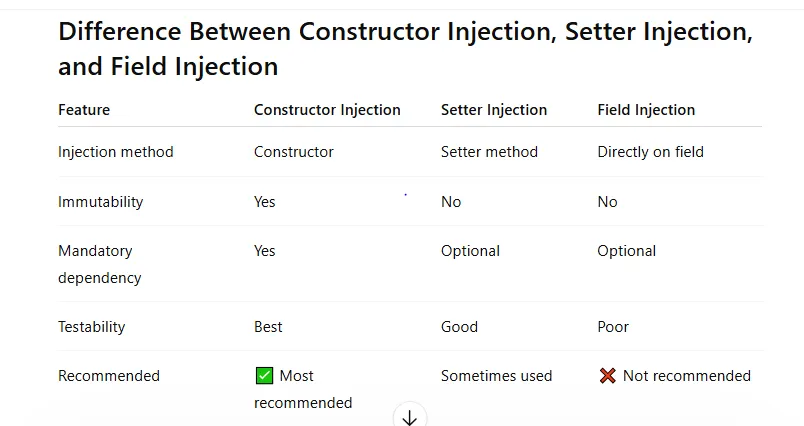Click the Setter method cell
The width and height of the screenshot is (804, 426).
(x=489, y=152)
